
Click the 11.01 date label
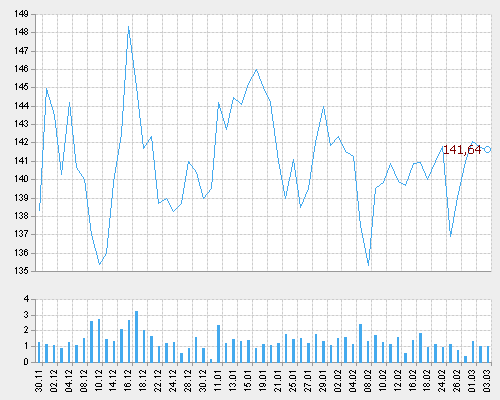click(218, 381)
